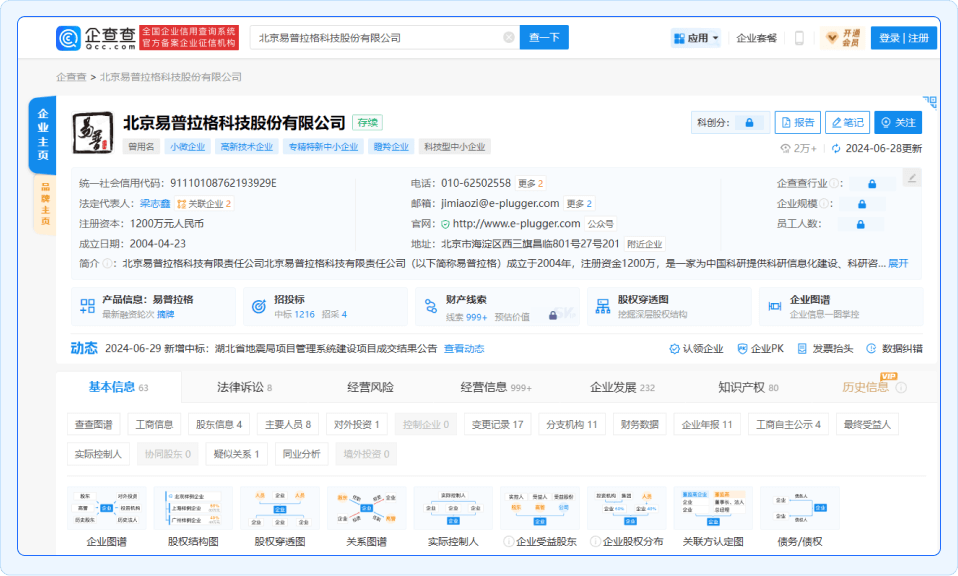This screenshot has width=958, height=576.
Task: Follow the company with 关注 button
Action: tap(898, 123)
